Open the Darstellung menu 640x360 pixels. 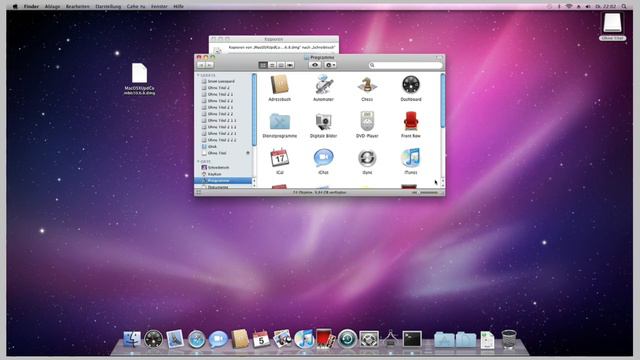click(x=108, y=7)
